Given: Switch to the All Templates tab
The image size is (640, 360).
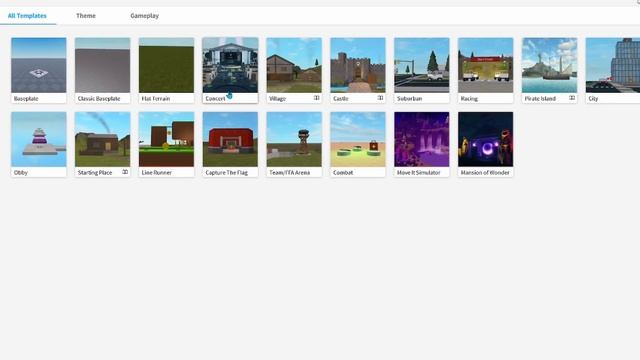Looking at the screenshot, I should click(27, 16).
